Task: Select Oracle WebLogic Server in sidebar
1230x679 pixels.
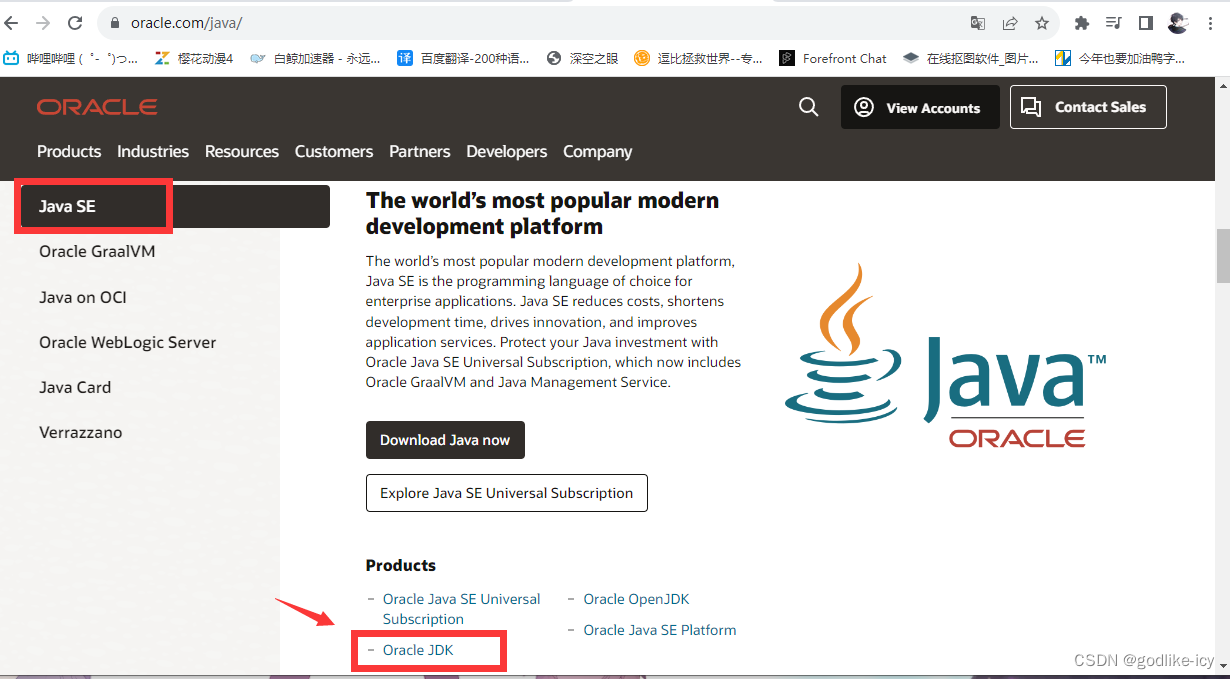Action: click(128, 342)
